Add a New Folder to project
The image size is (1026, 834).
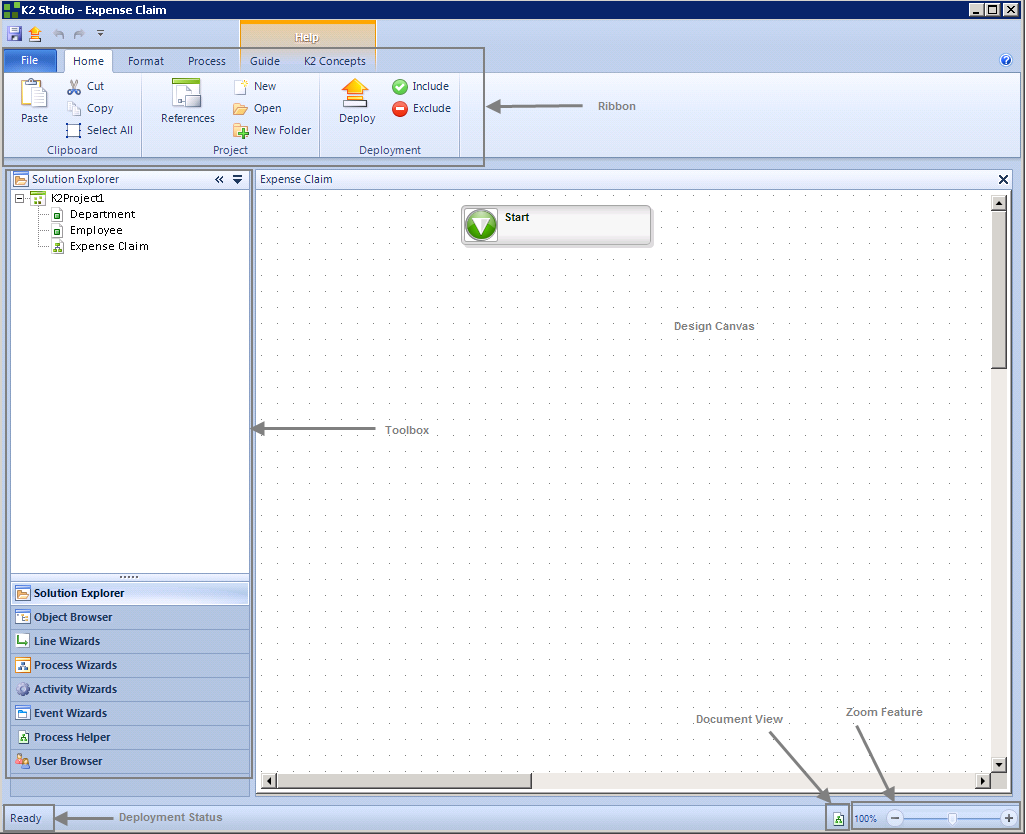pyautogui.click(x=272, y=130)
